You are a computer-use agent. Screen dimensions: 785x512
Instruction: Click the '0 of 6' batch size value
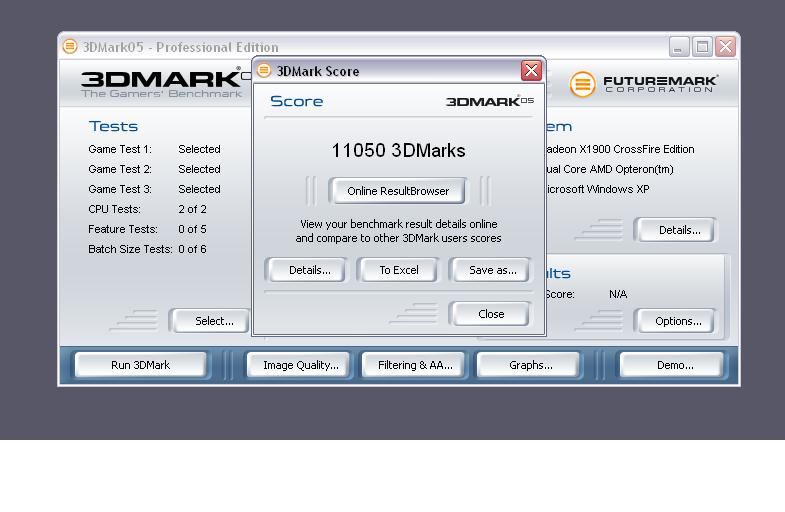pyautogui.click(x=192, y=249)
